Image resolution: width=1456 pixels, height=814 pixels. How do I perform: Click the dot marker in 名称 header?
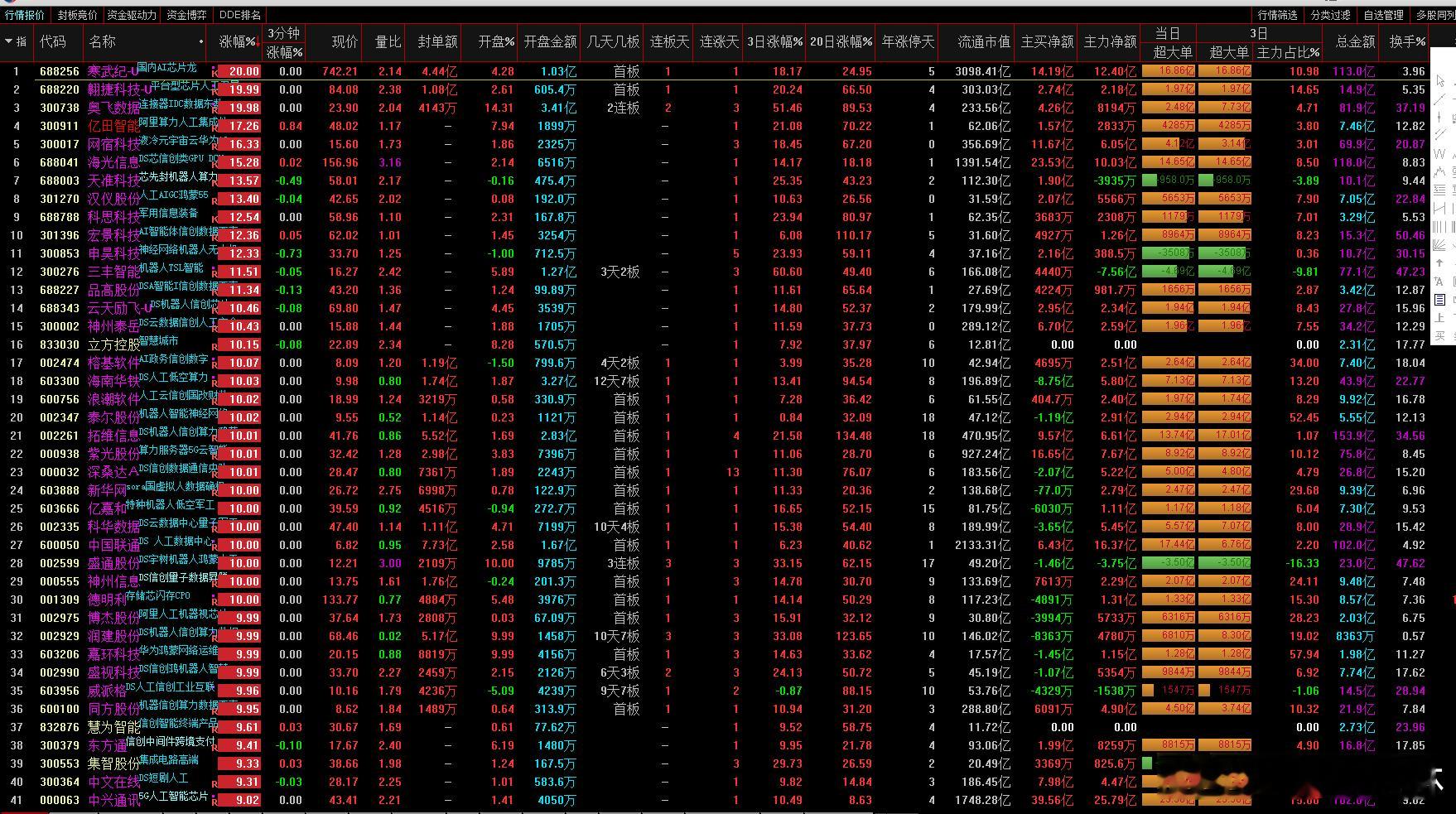tap(201, 41)
